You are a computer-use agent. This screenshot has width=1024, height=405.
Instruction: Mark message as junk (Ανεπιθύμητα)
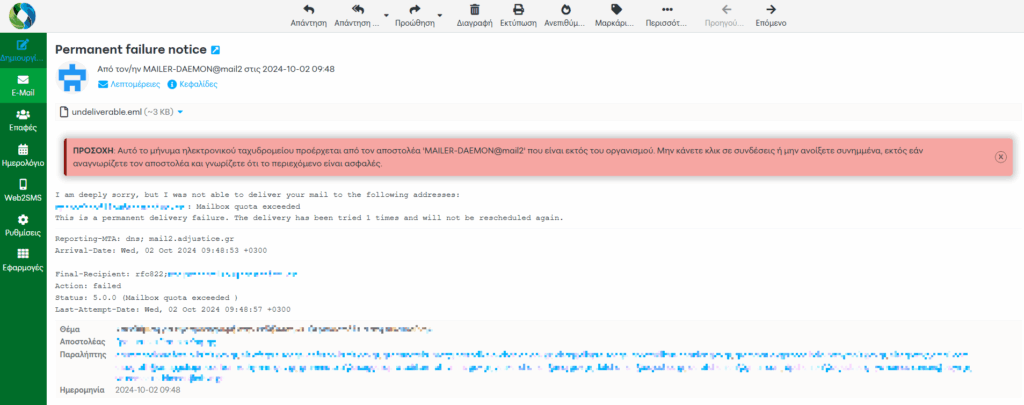(x=565, y=14)
